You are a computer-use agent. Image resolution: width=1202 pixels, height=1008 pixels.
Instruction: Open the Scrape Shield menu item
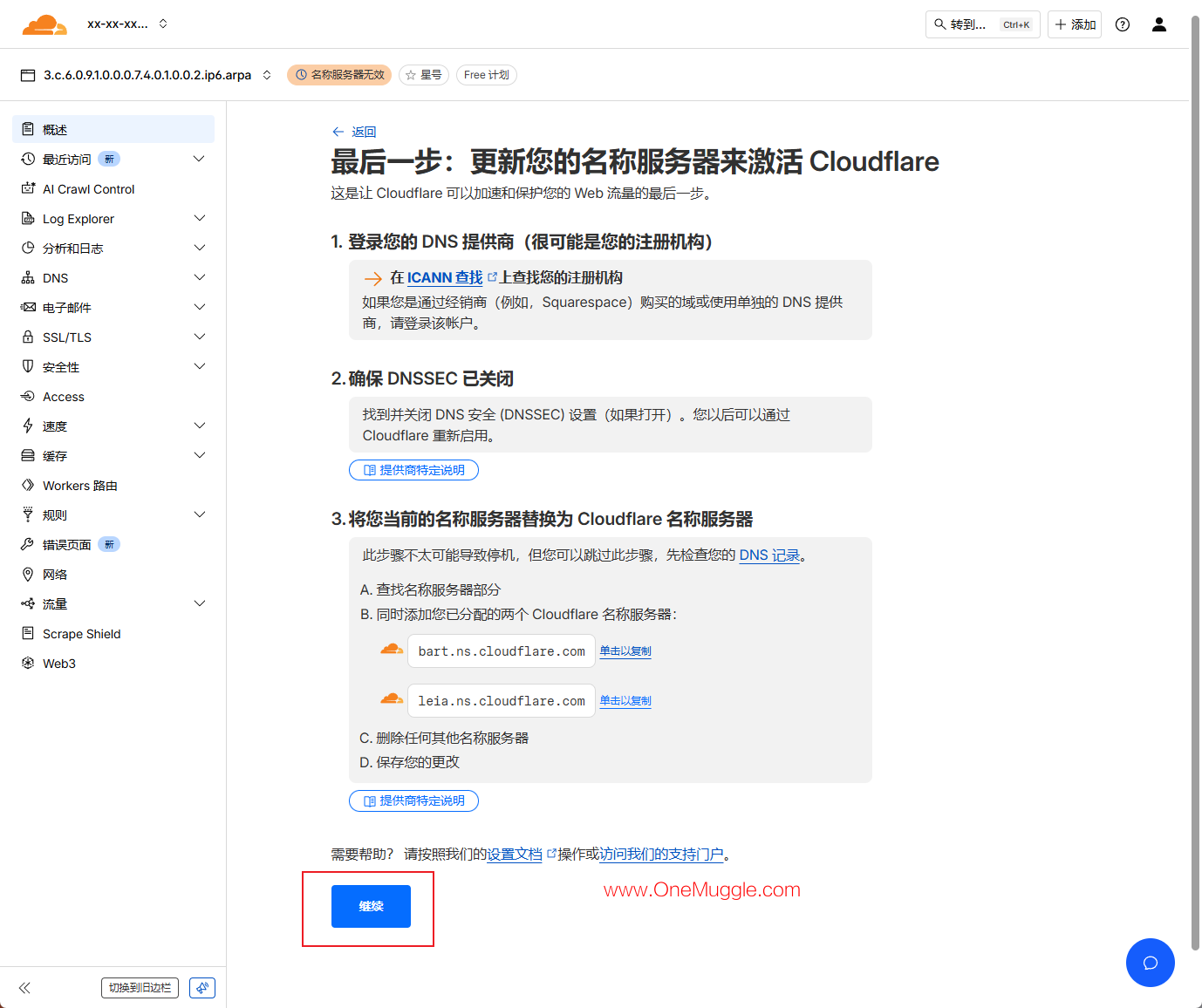pyautogui.click(x=113, y=633)
